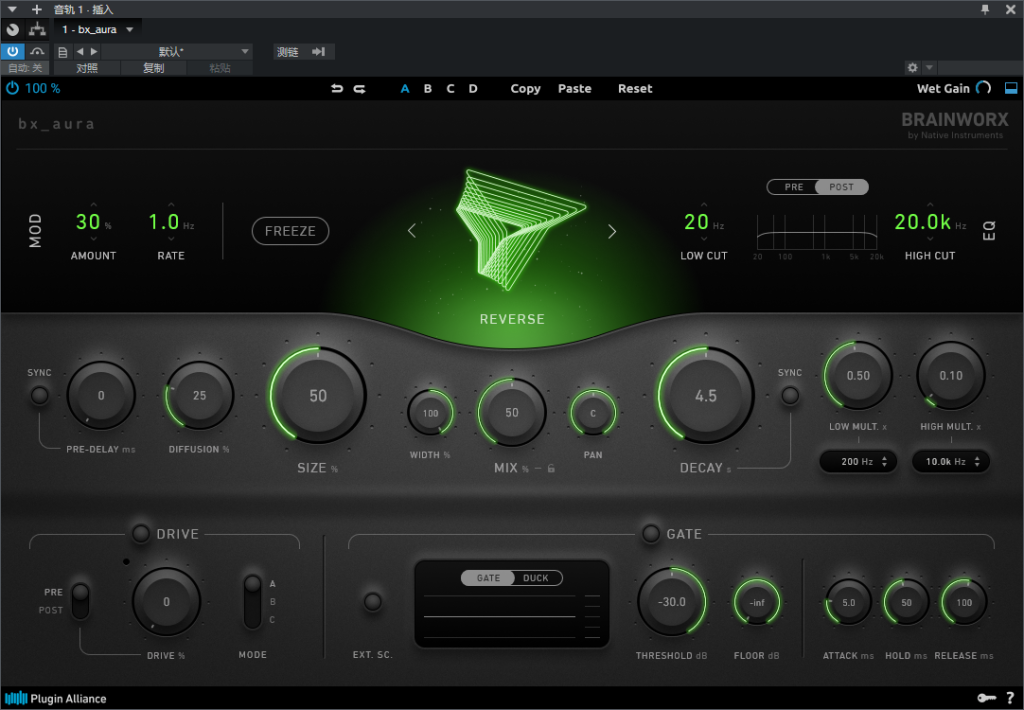Viewport: 1024px width, 710px height.
Task: Click the Copy button in plugin toolbar
Action: coord(526,89)
